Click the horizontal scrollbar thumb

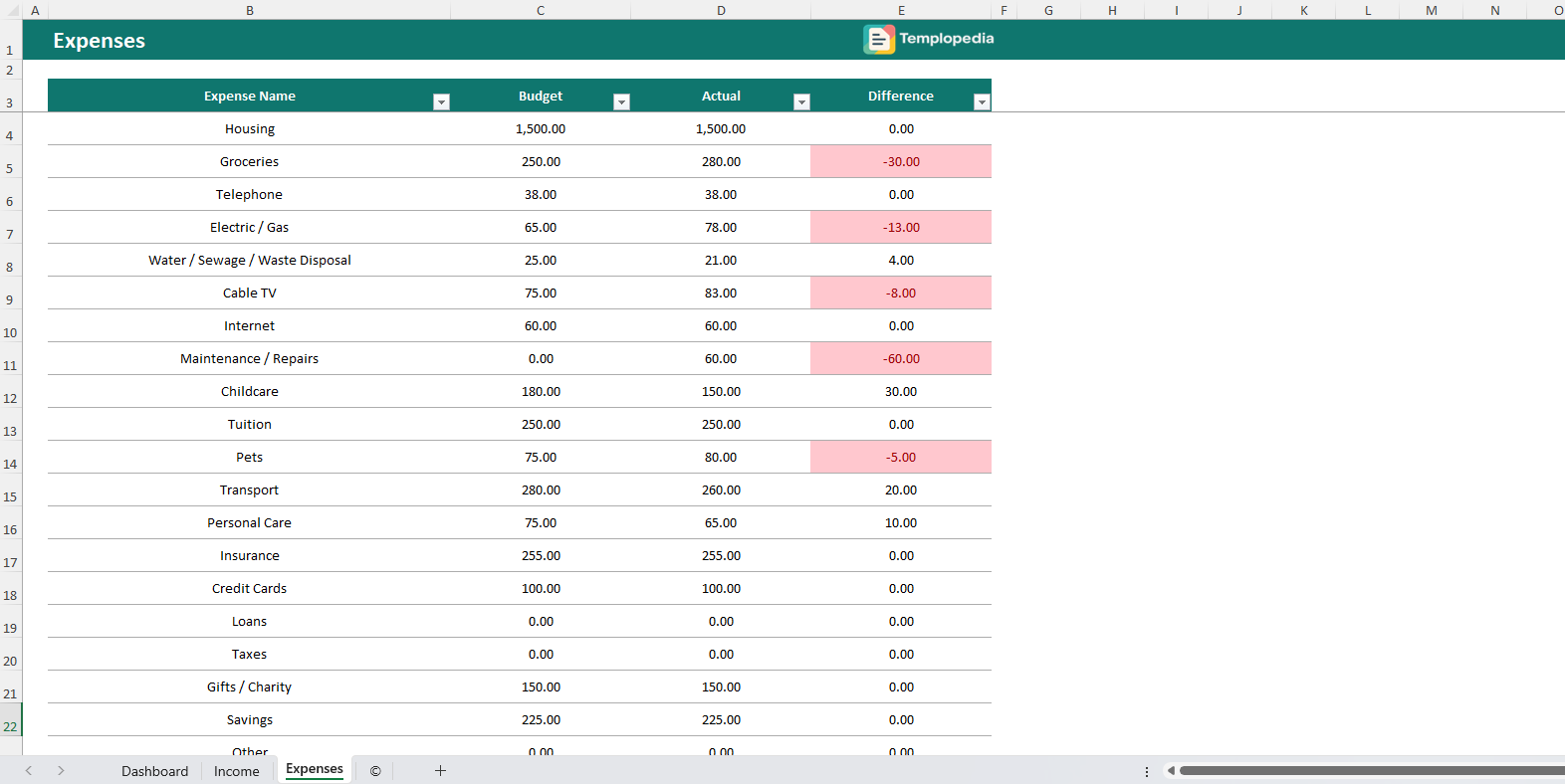(x=1372, y=770)
